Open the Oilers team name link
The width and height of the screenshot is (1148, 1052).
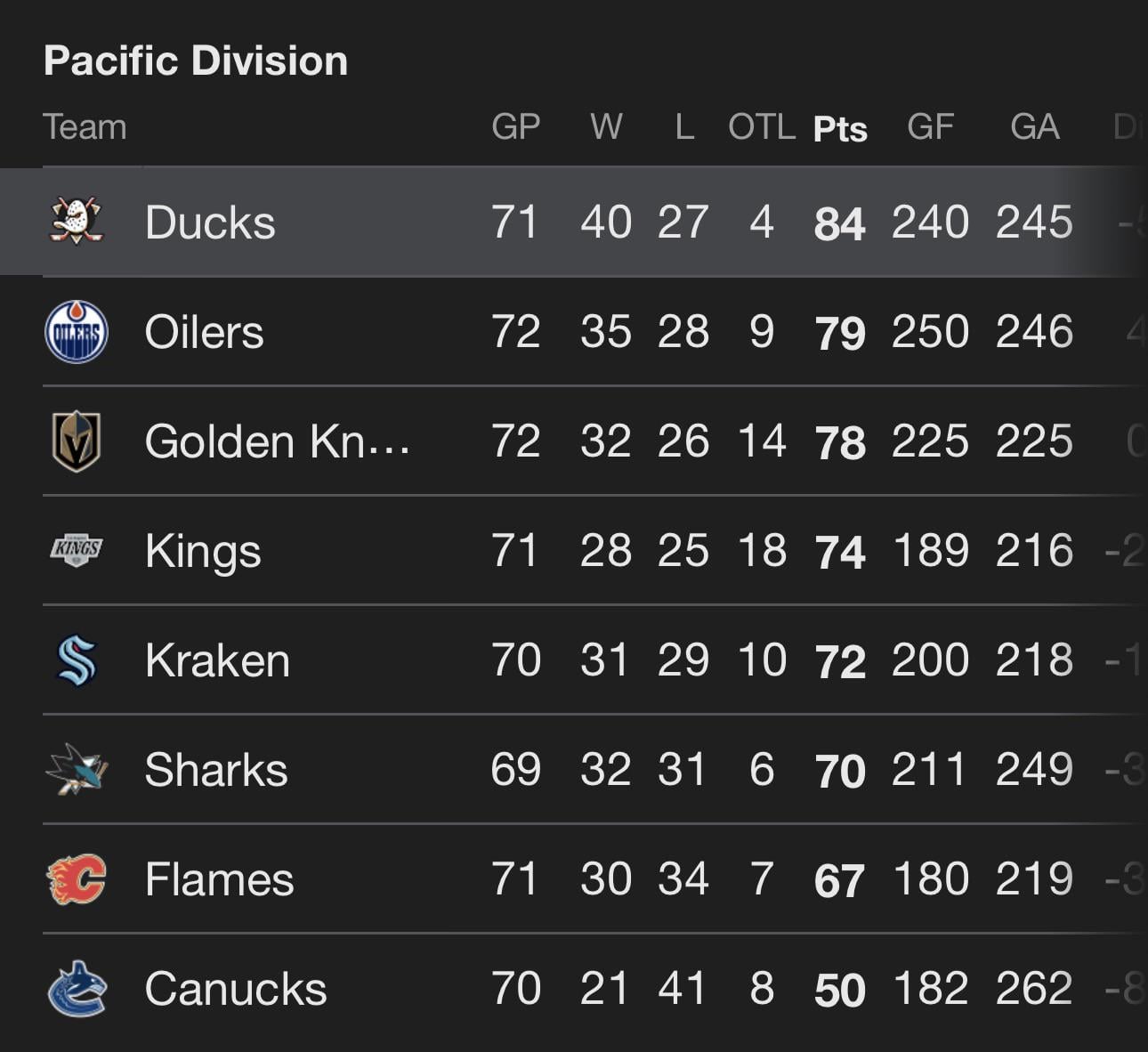point(204,332)
